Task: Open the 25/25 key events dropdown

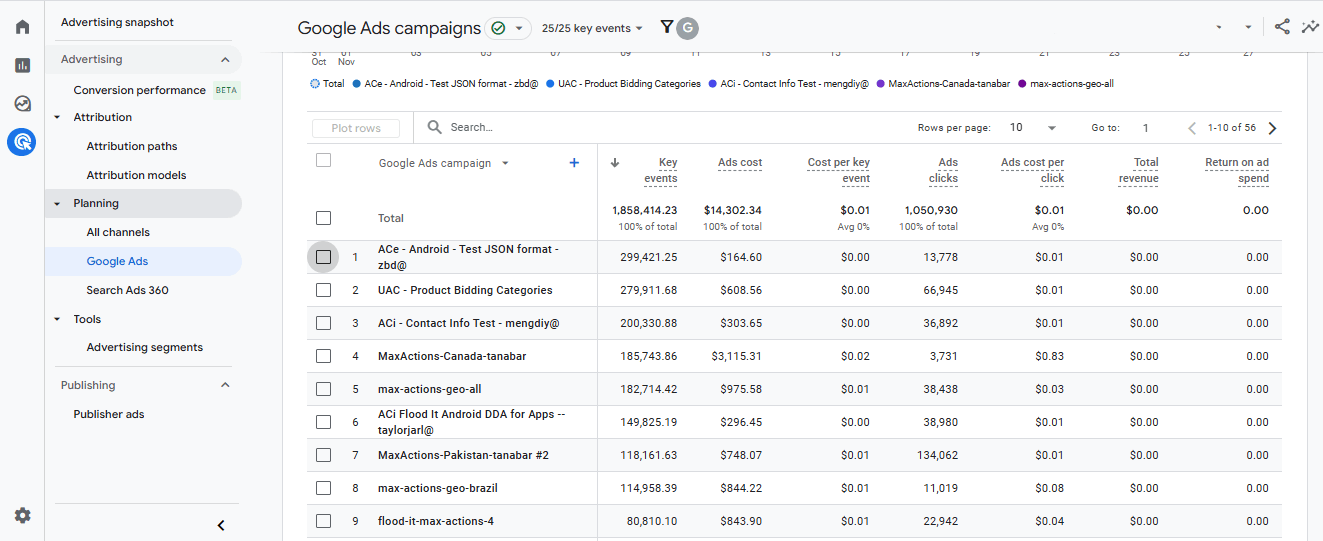Action: click(592, 28)
